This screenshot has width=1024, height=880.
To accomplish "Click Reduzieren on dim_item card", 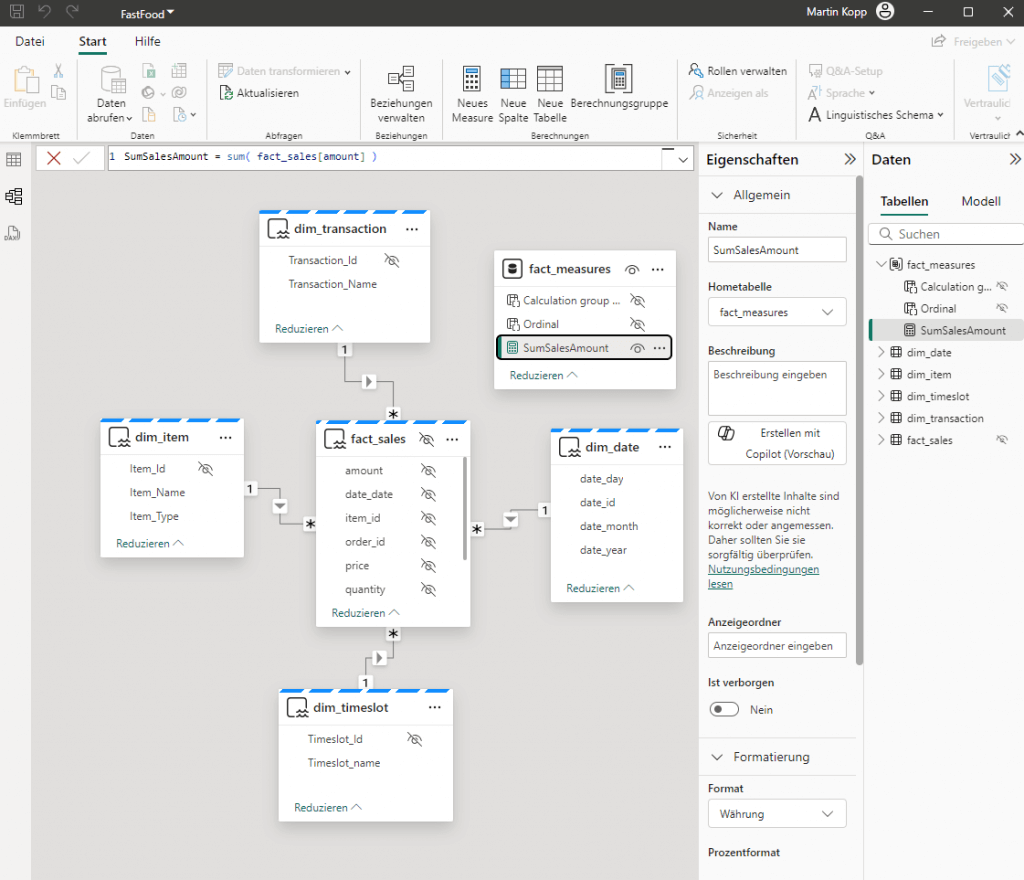I will [x=150, y=543].
